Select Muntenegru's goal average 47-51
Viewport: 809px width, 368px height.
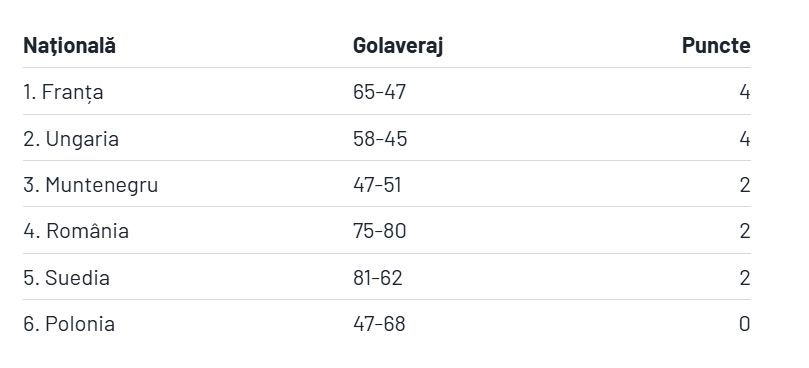click(377, 185)
